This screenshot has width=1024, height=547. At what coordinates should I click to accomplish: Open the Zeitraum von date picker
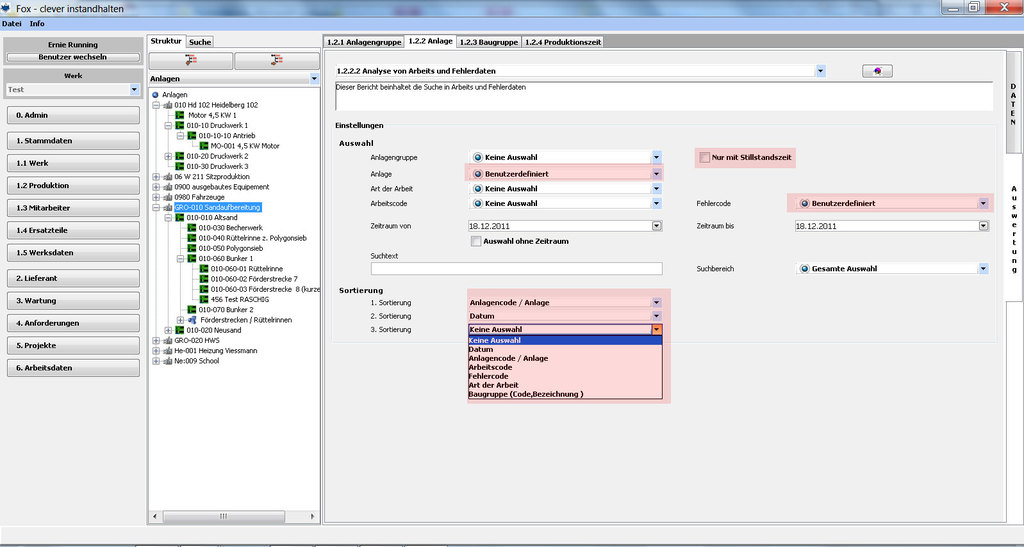tap(656, 226)
